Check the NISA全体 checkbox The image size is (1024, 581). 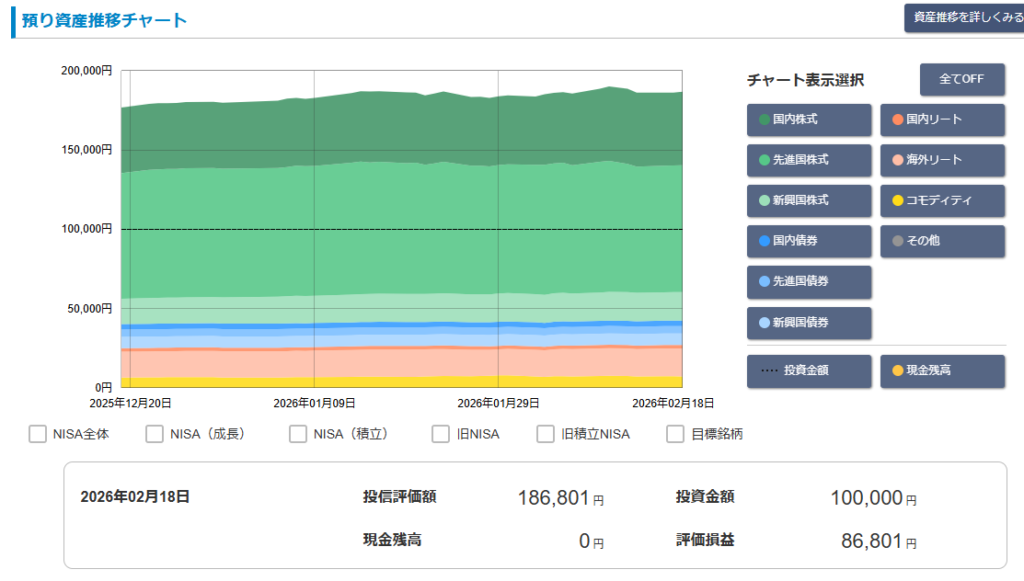[x=37, y=434]
